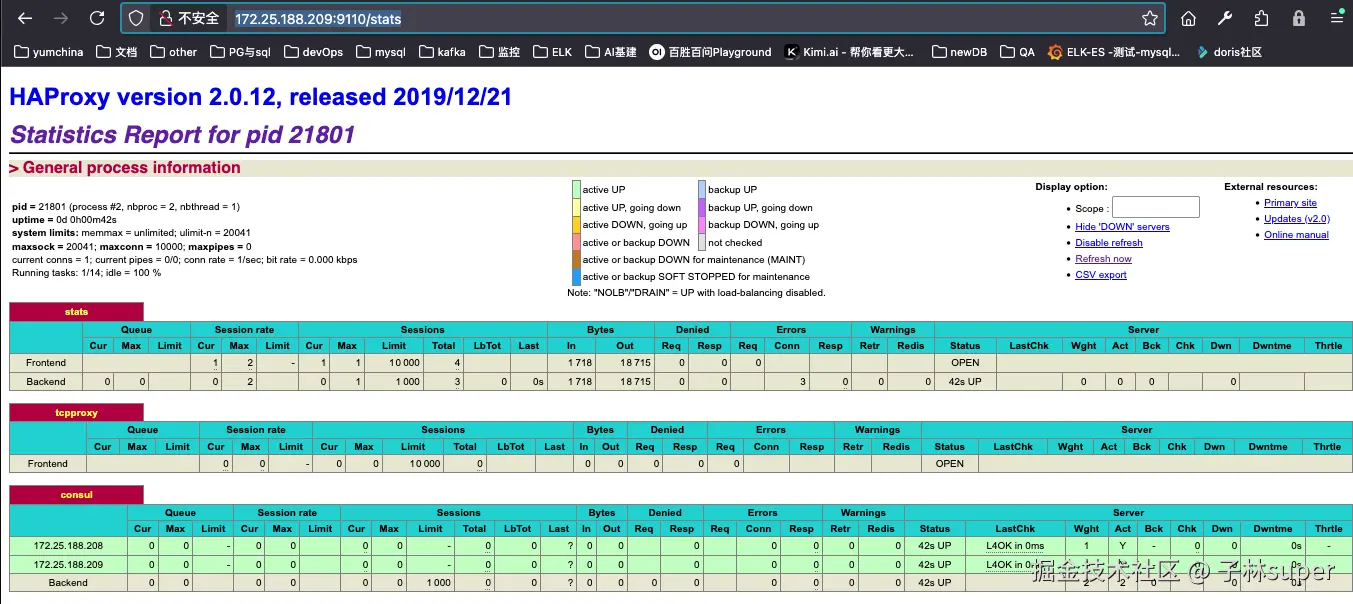Screen dimensions: 1353x604
Task: Open the ELK bookmark folder
Action: (553, 52)
